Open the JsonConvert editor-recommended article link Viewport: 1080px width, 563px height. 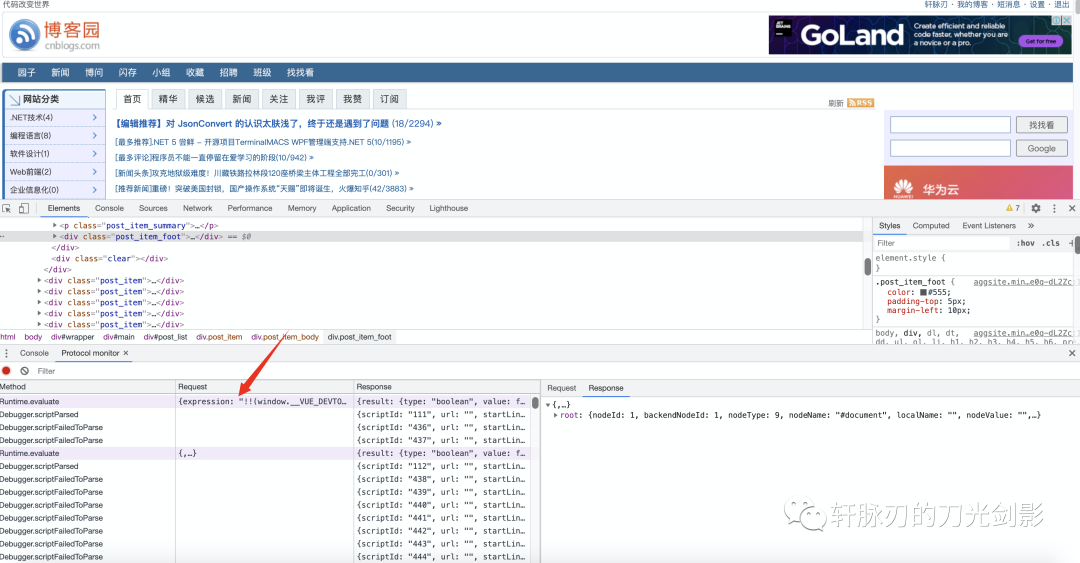click(278, 124)
